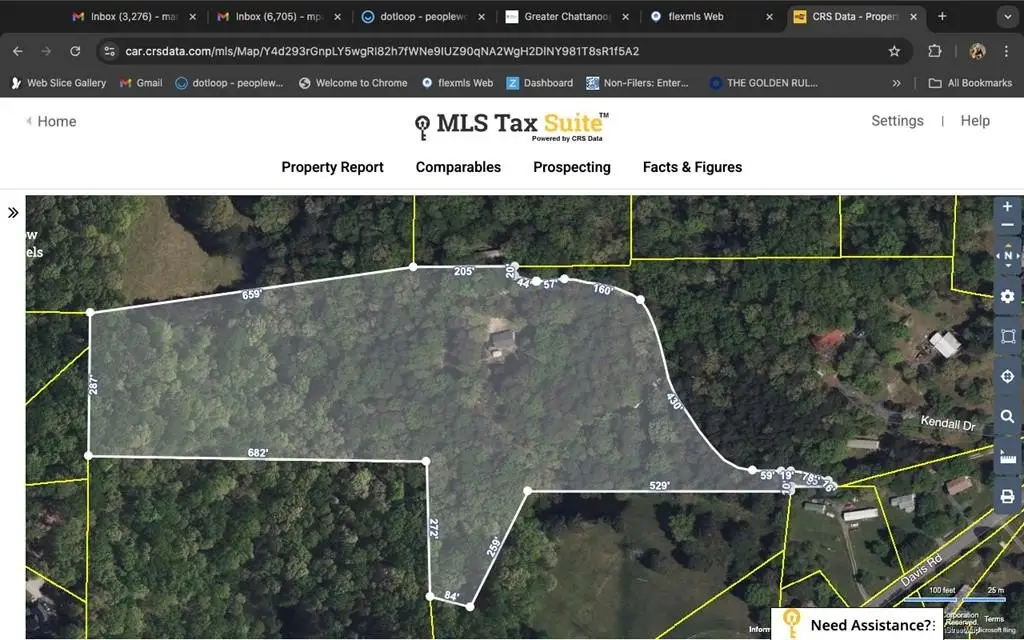Image resolution: width=1024 pixels, height=640 pixels.
Task: Zoom in on the map
Action: tap(1007, 206)
